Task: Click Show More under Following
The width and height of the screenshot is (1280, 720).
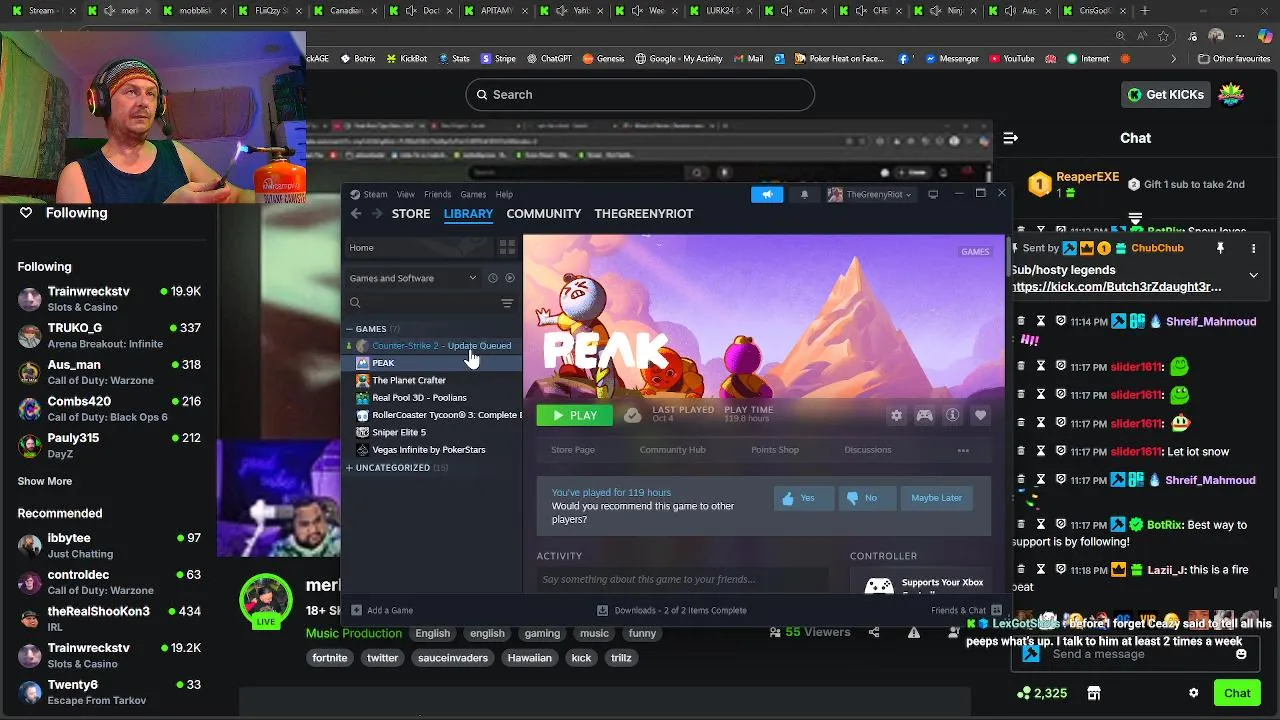Action: [x=44, y=481]
